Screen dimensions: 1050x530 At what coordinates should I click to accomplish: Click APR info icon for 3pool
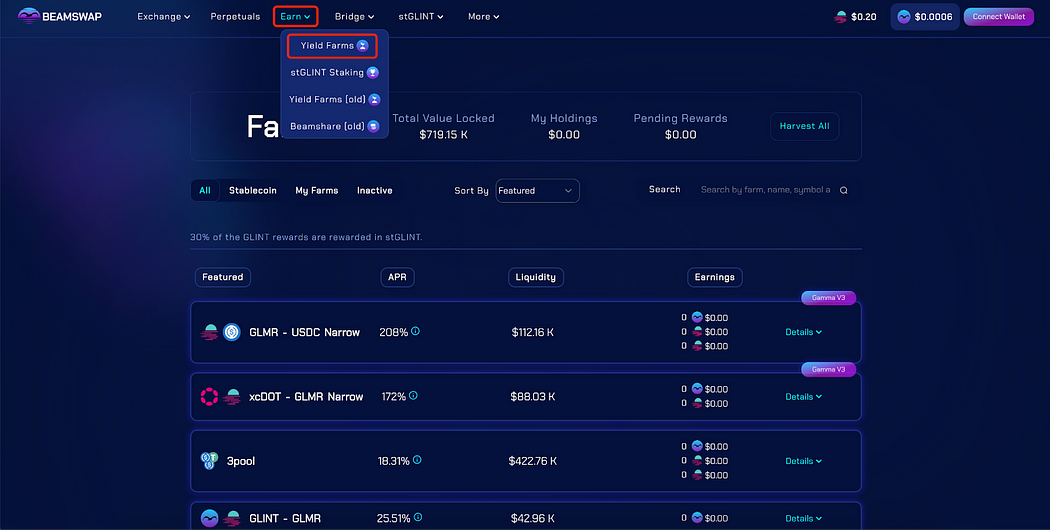coord(417,460)
